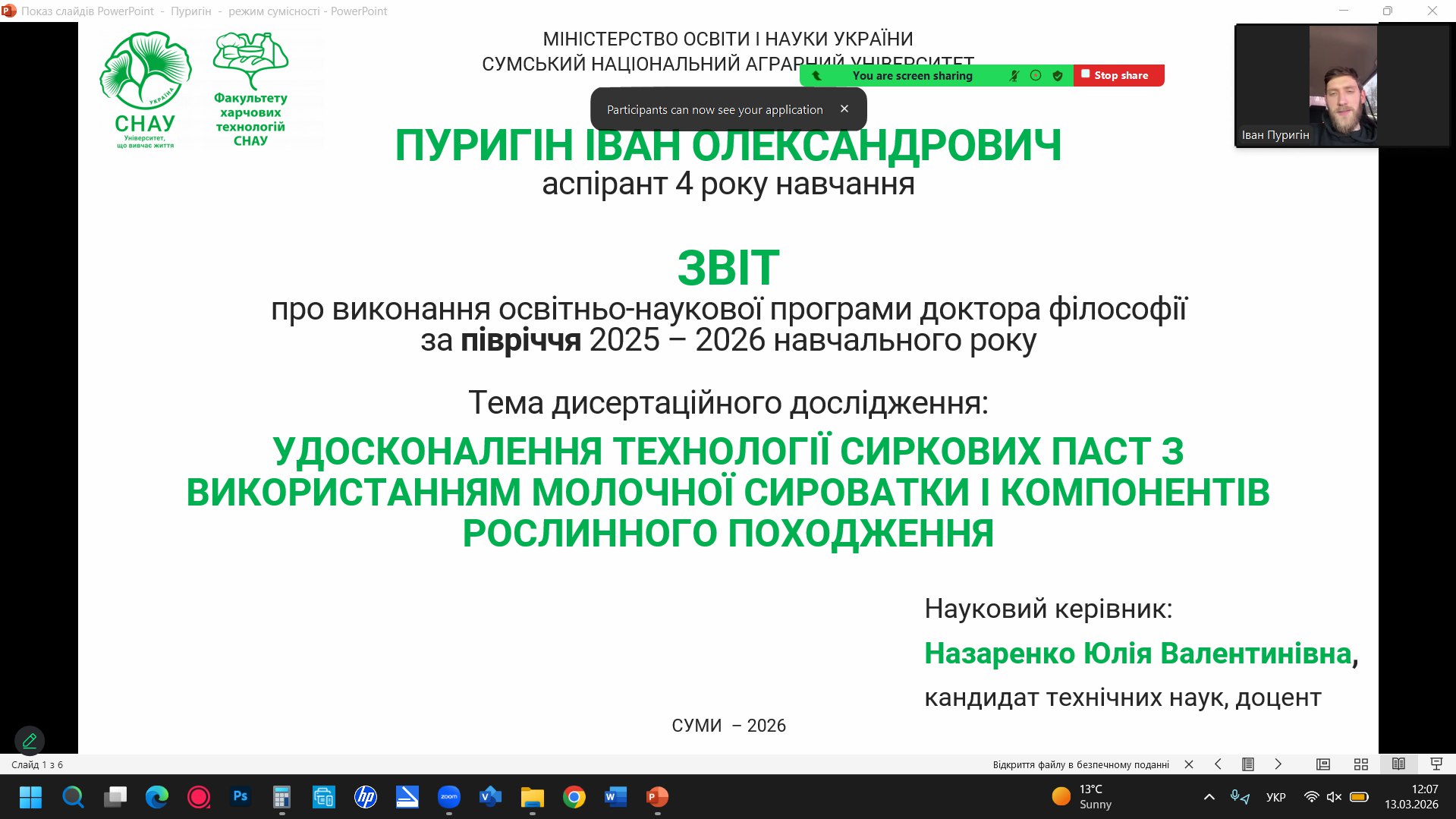Click the recording indicator in sharing bar

click(x=1036, y=76)
